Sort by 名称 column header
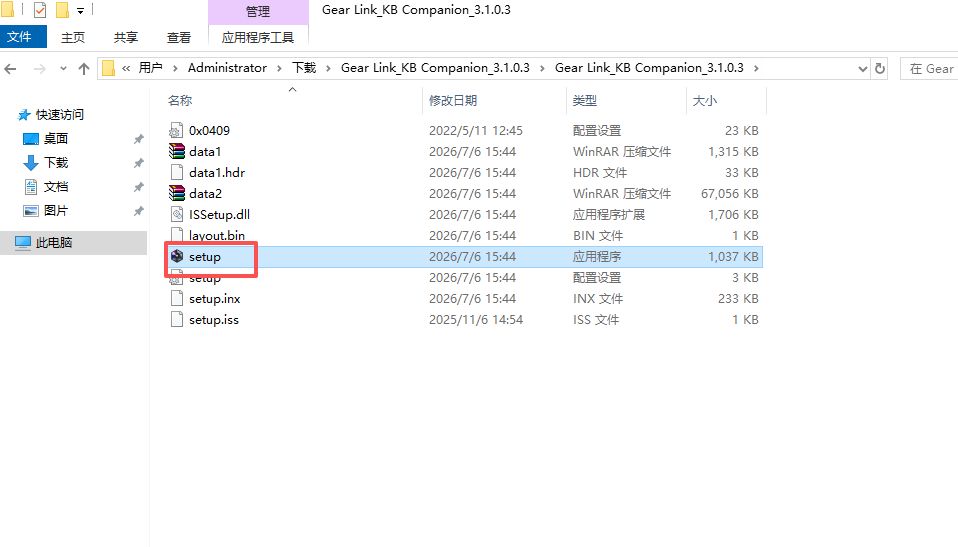Image resolution: width=958 pixels, height=547 pixels. 180,100
